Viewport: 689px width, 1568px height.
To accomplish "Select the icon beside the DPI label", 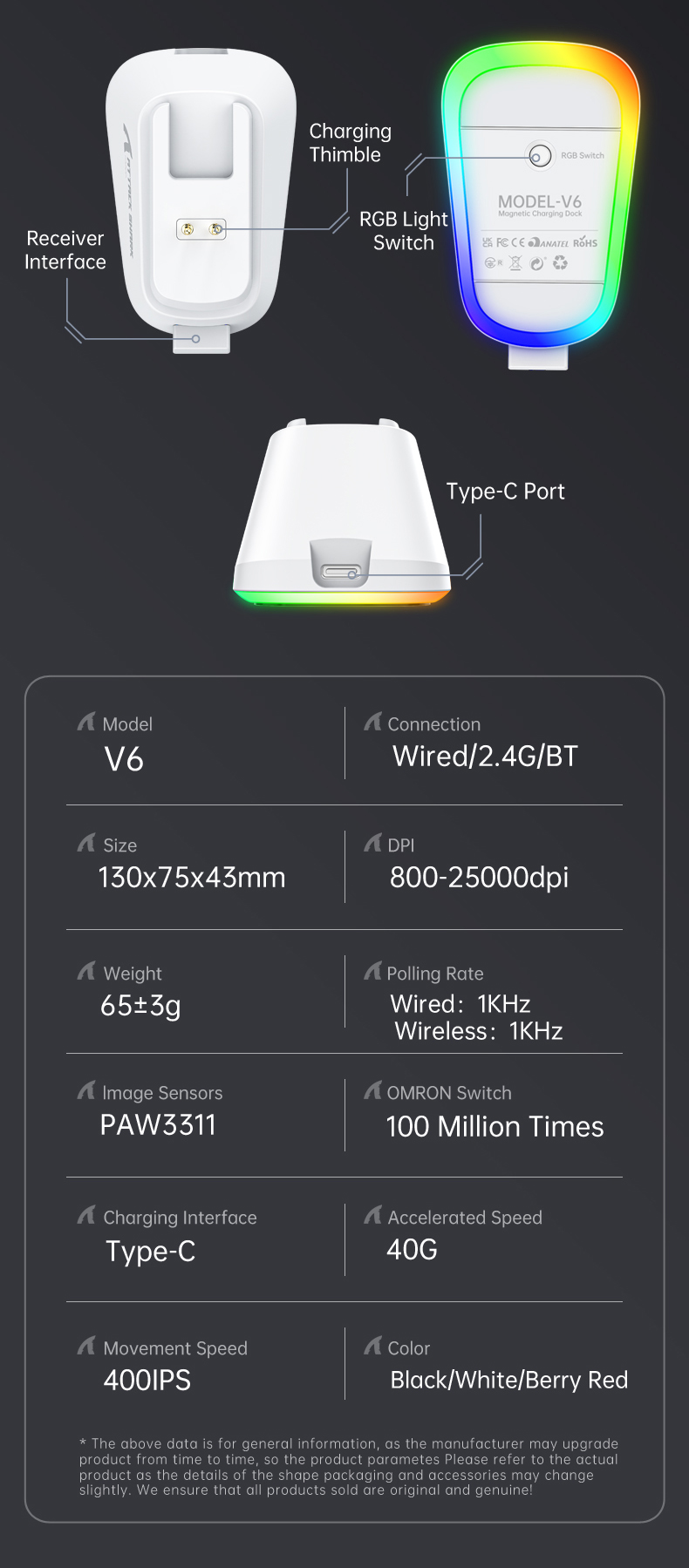I will (x=372, y=843).
